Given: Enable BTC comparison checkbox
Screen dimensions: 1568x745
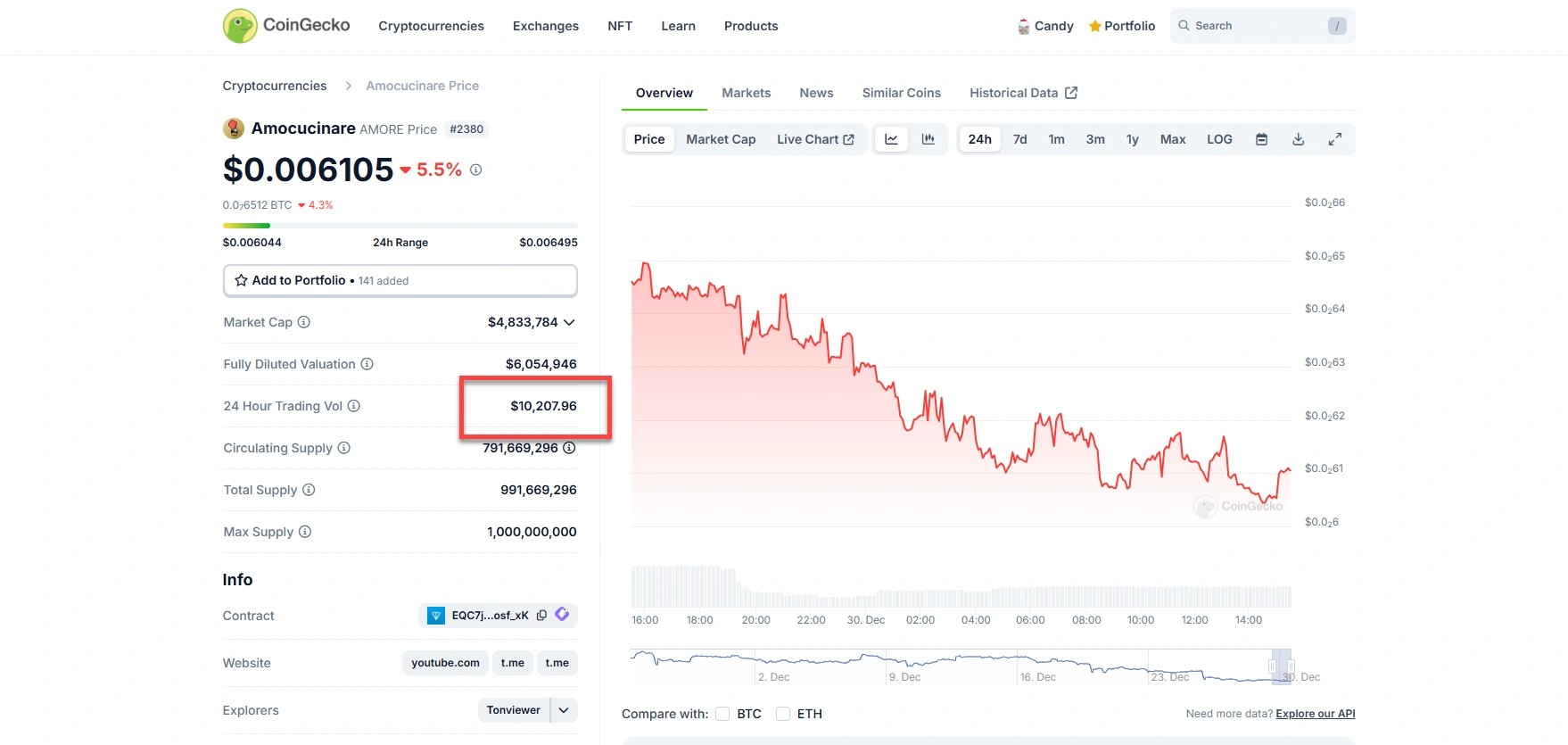Looking at the screenshot, I should (722, 714).
